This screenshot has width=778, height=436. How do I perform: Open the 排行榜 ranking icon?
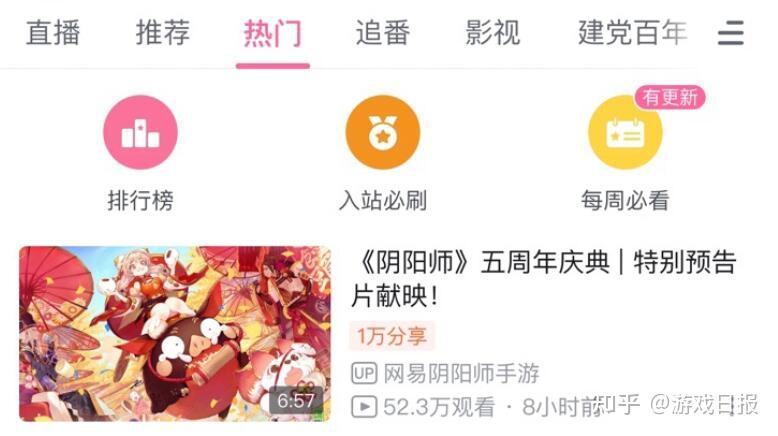coord(140,132)
